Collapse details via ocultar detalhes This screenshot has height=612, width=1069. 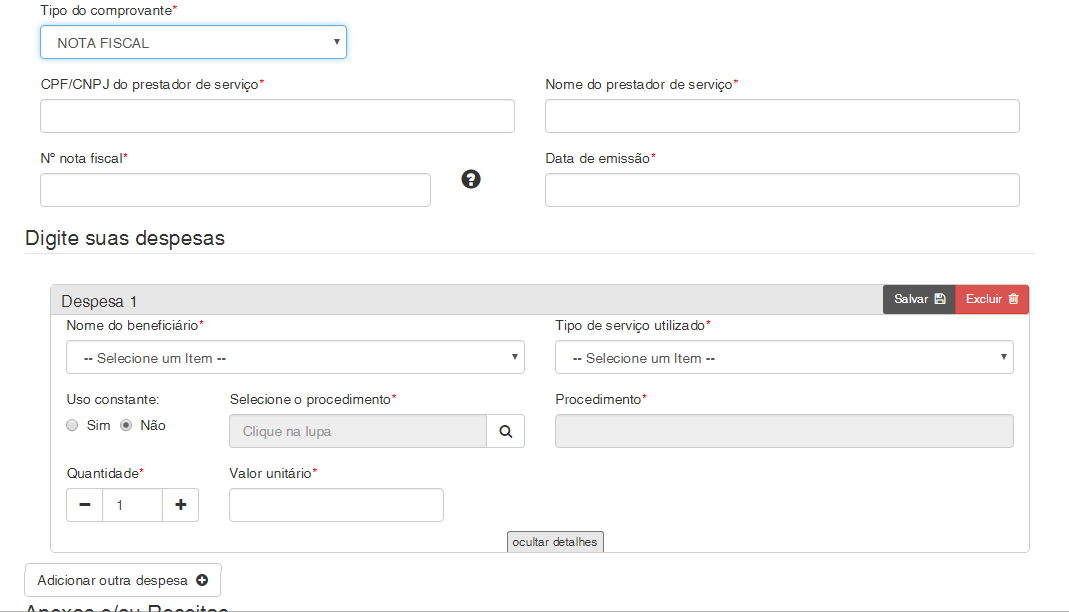point(555,542)
